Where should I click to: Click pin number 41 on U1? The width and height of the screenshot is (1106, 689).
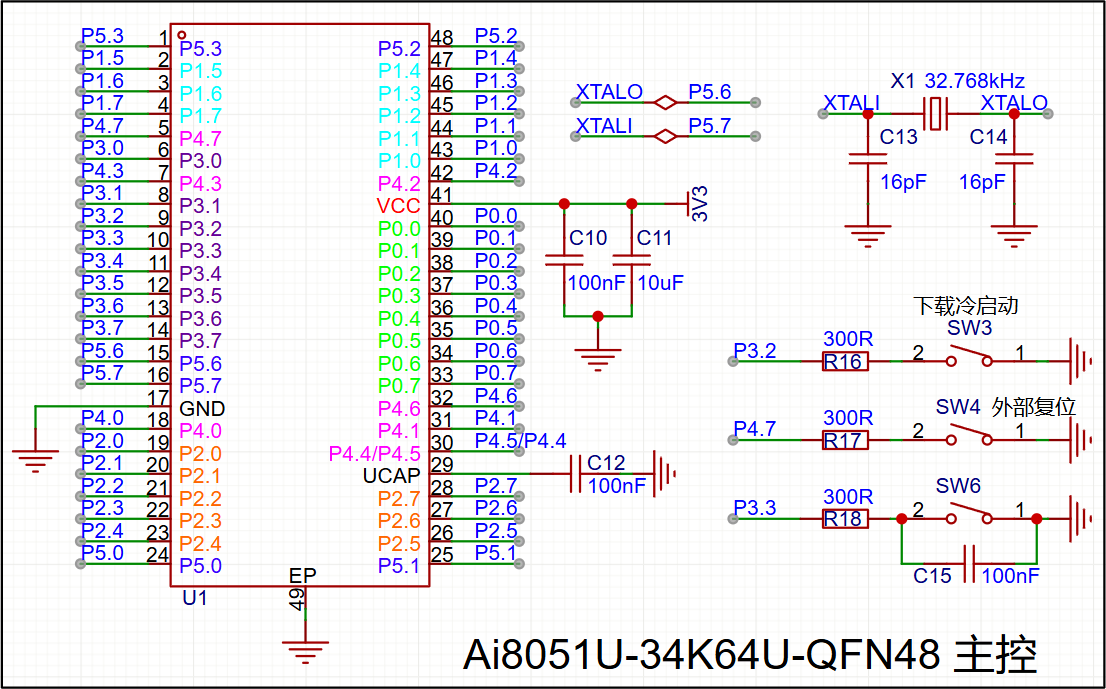point(442,195)
